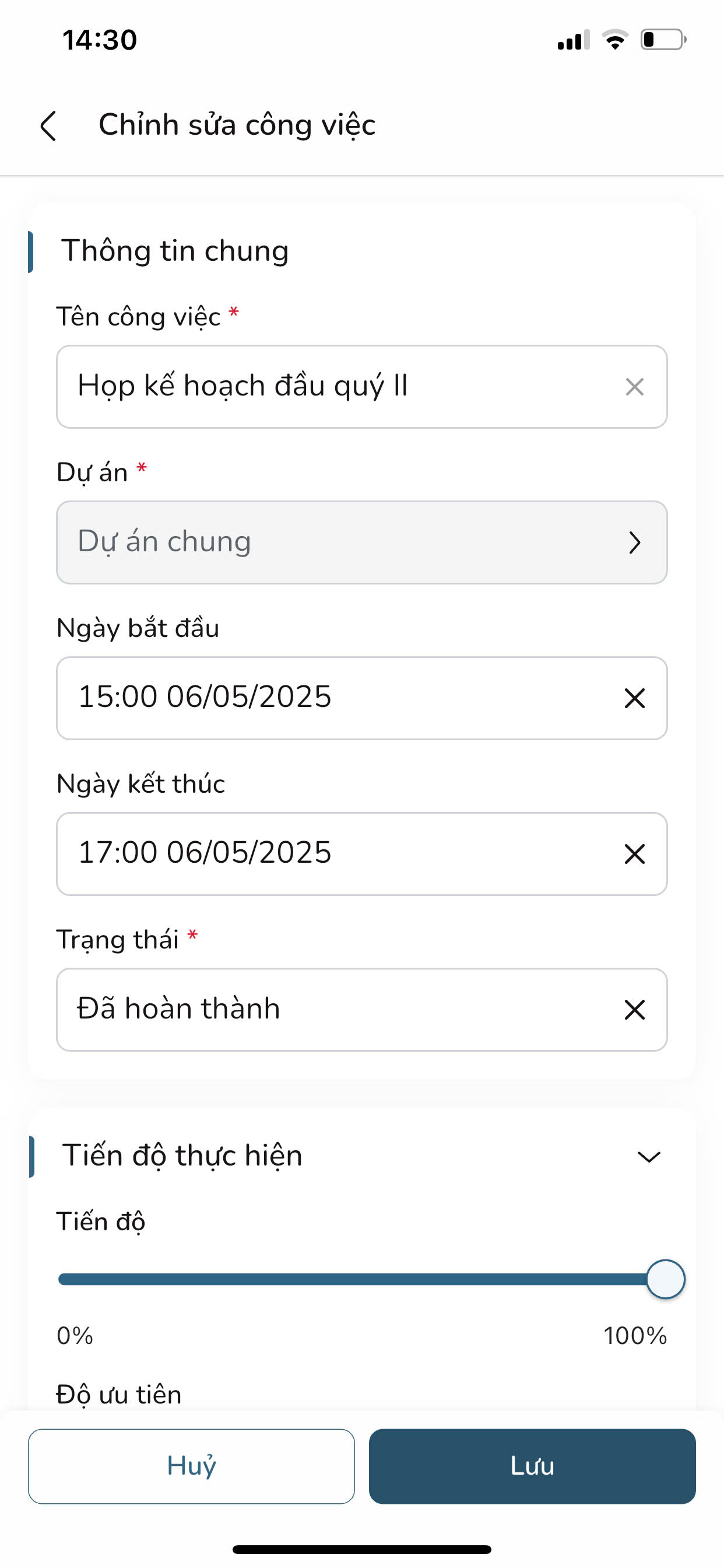Tap the battery indicator icon
This screenshot has width=724, height=1568.
point(663,40)
